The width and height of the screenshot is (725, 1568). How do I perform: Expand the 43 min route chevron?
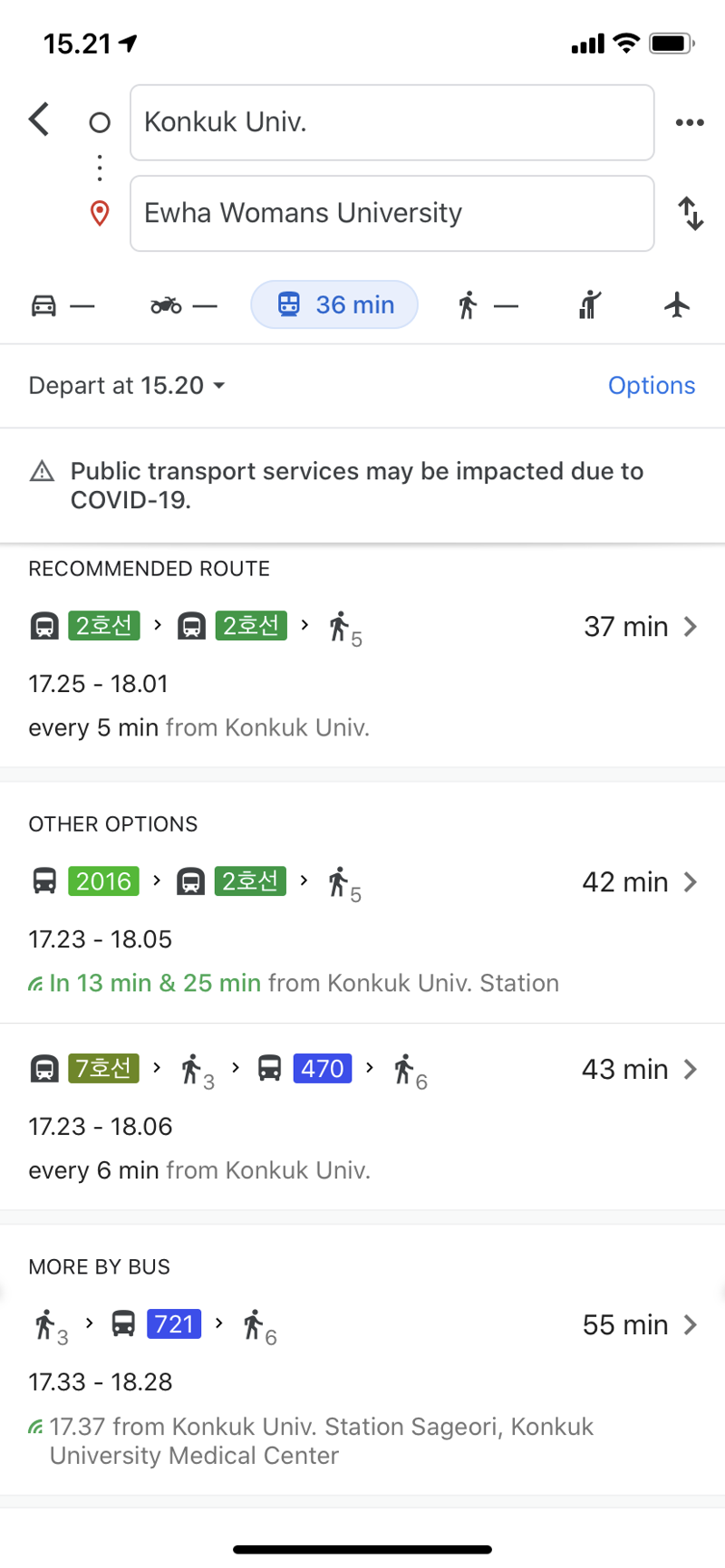click(690, 1070)
